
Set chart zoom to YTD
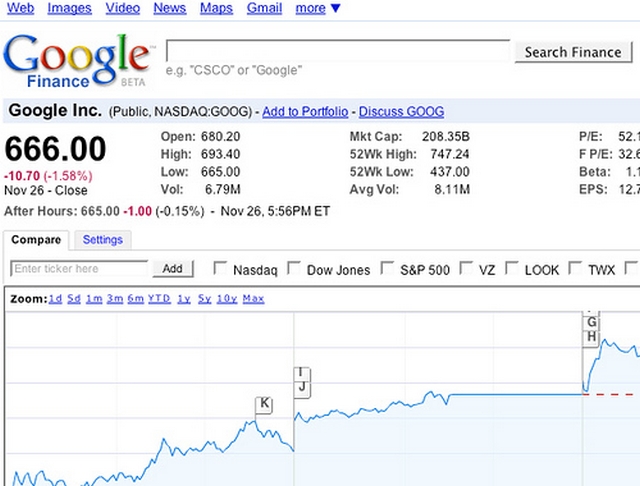(x=159, y=299)
